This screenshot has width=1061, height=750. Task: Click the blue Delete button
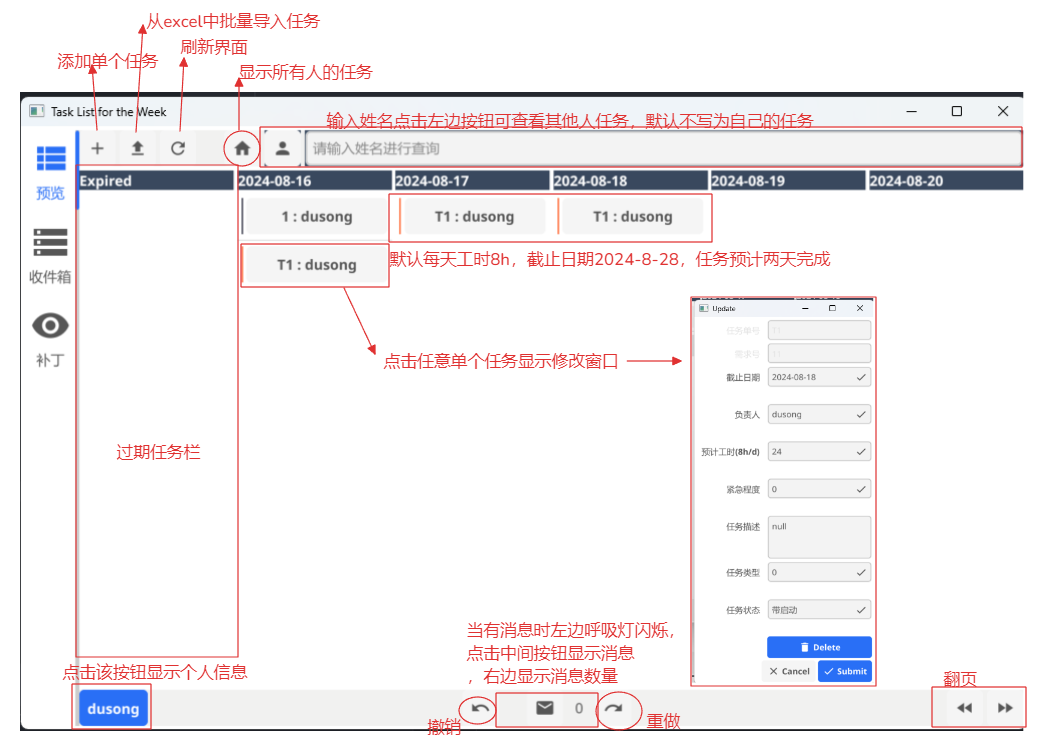[x=819, y=647]
